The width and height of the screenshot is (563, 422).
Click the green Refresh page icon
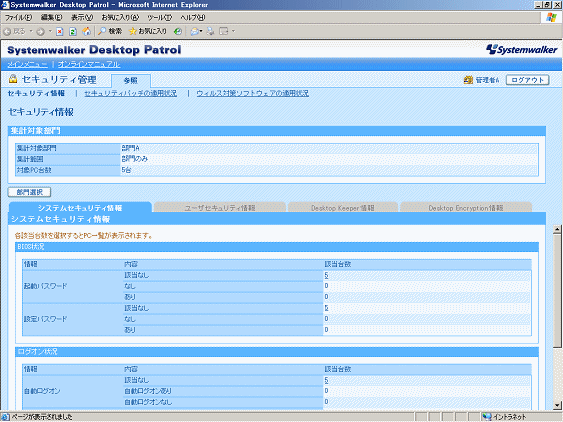click(x=73, y=32)
